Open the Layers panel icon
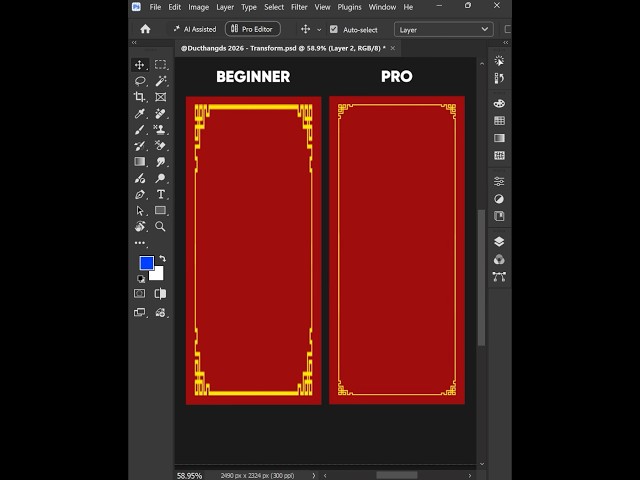640x480 pixels. point(499,242)
